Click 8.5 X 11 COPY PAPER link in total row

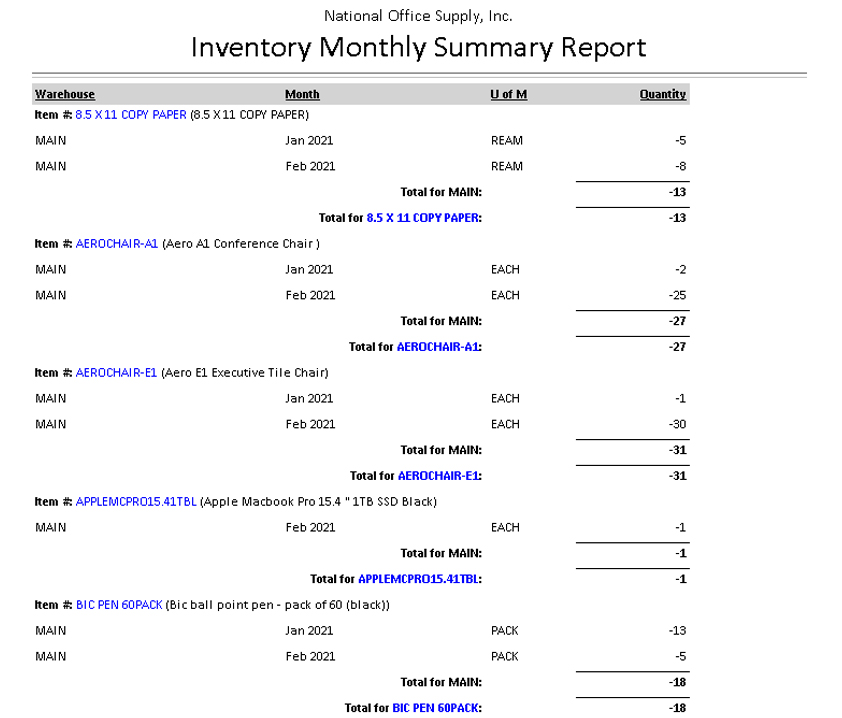(423, 218)
